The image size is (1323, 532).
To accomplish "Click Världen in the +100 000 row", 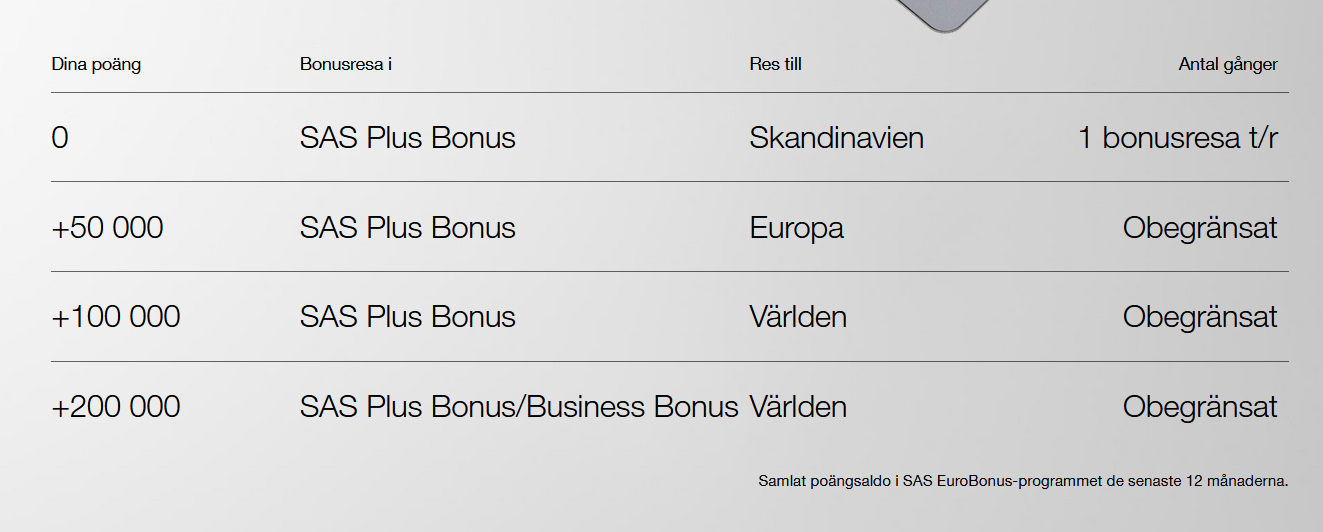I will tap(797, 318).
